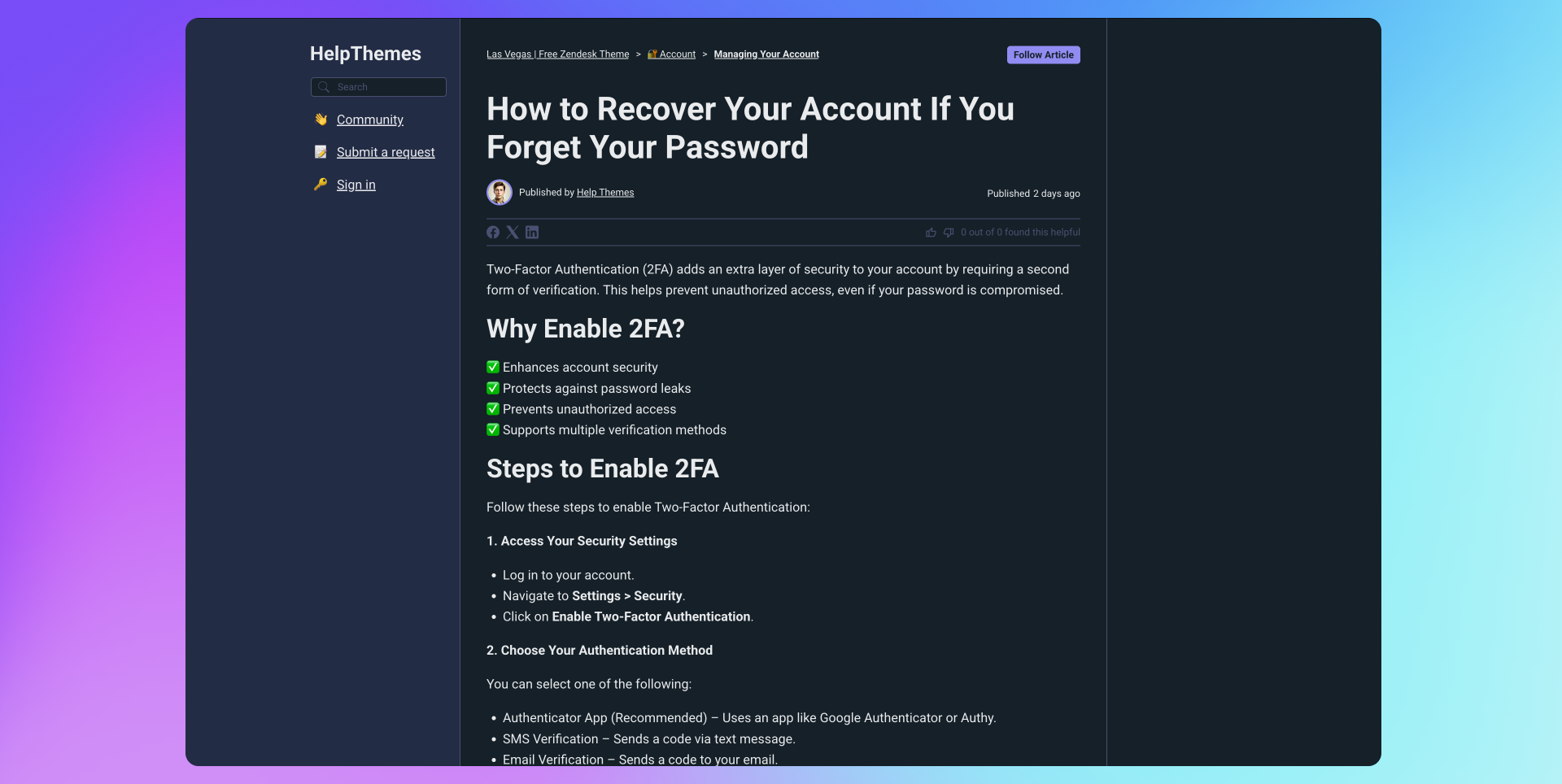Click the thumbs down icon
The height and width of the screenshot is (784, 1562).
pyautogui.click(x=949, y=233)
